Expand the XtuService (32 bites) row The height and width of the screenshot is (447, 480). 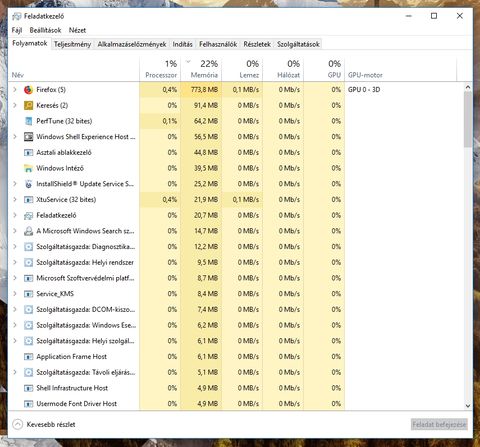click(15, 200)
